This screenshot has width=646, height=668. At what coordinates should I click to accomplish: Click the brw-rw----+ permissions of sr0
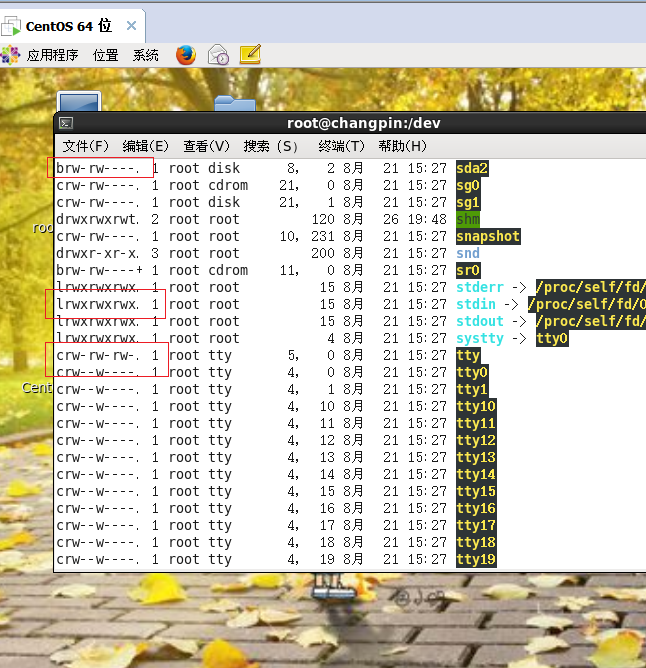point(99,271)
